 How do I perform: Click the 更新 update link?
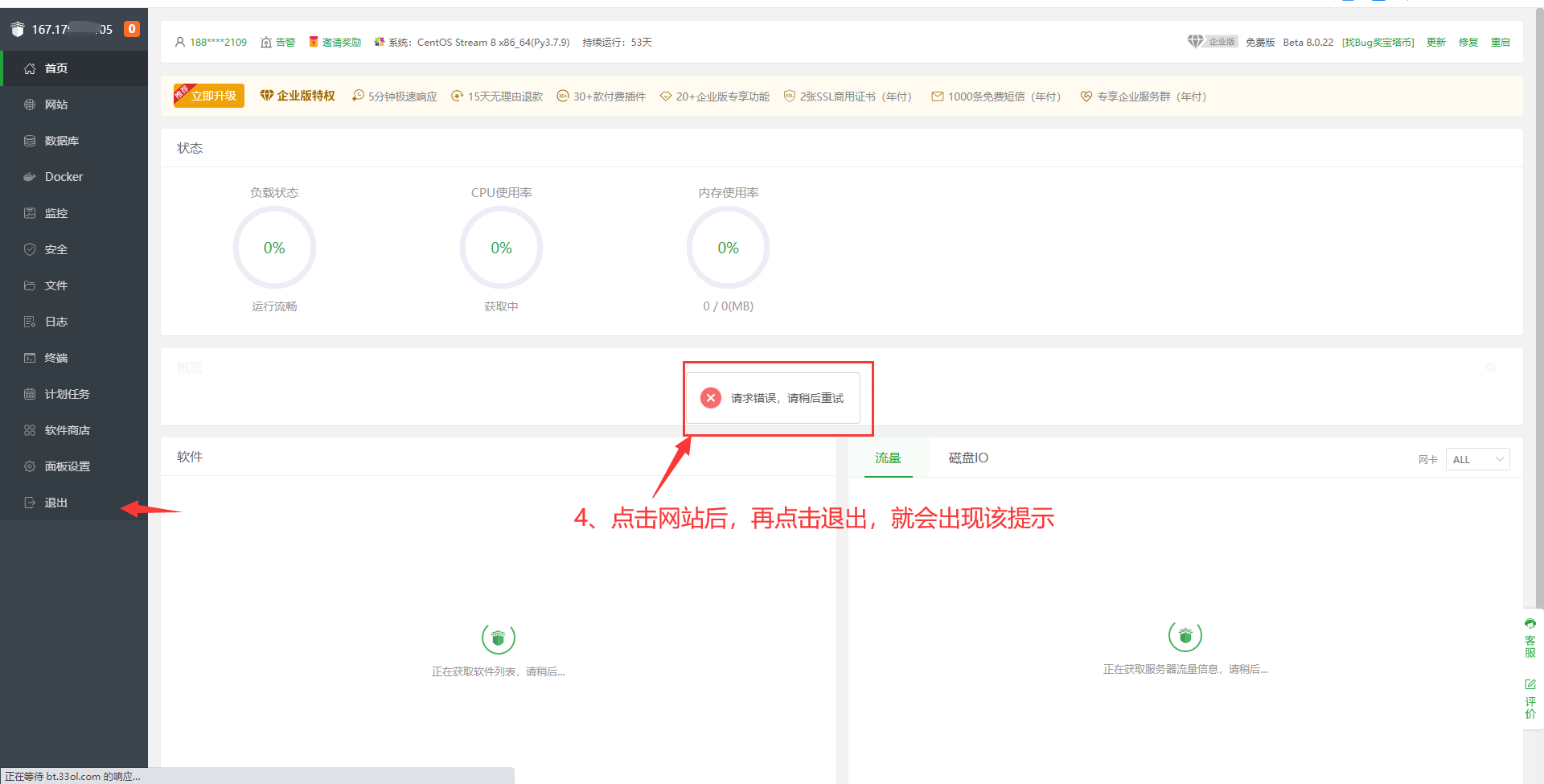pyautogui.click(x=1436, y=42)
